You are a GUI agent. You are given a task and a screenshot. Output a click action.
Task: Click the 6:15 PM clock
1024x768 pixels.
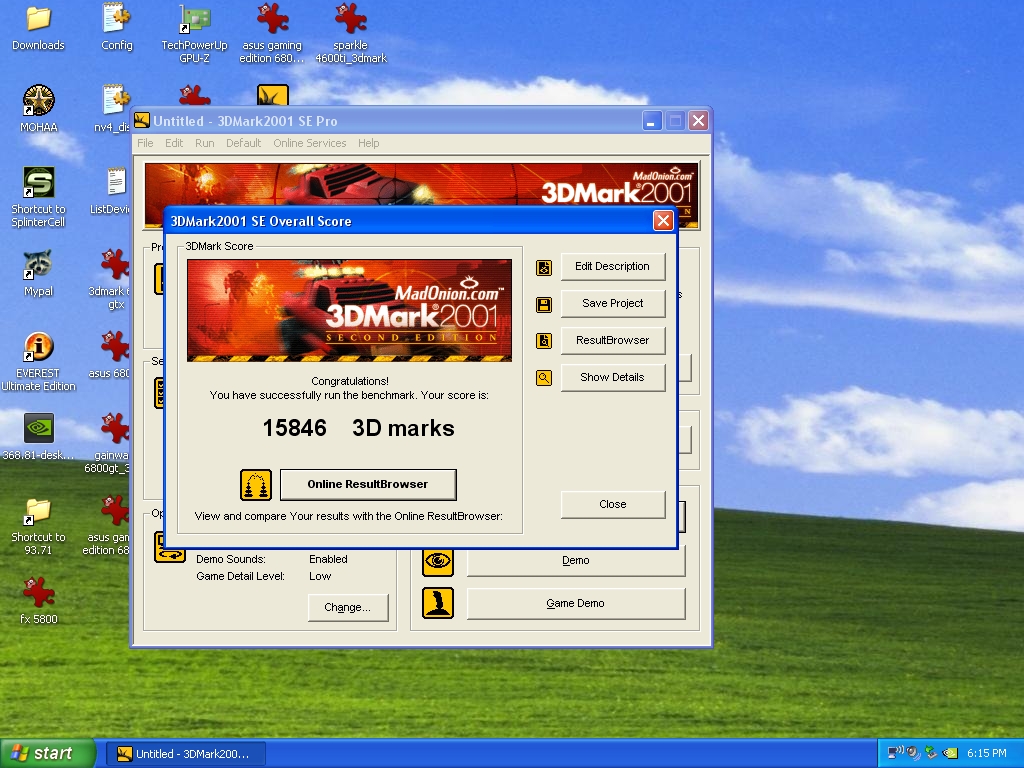[986, 753]
